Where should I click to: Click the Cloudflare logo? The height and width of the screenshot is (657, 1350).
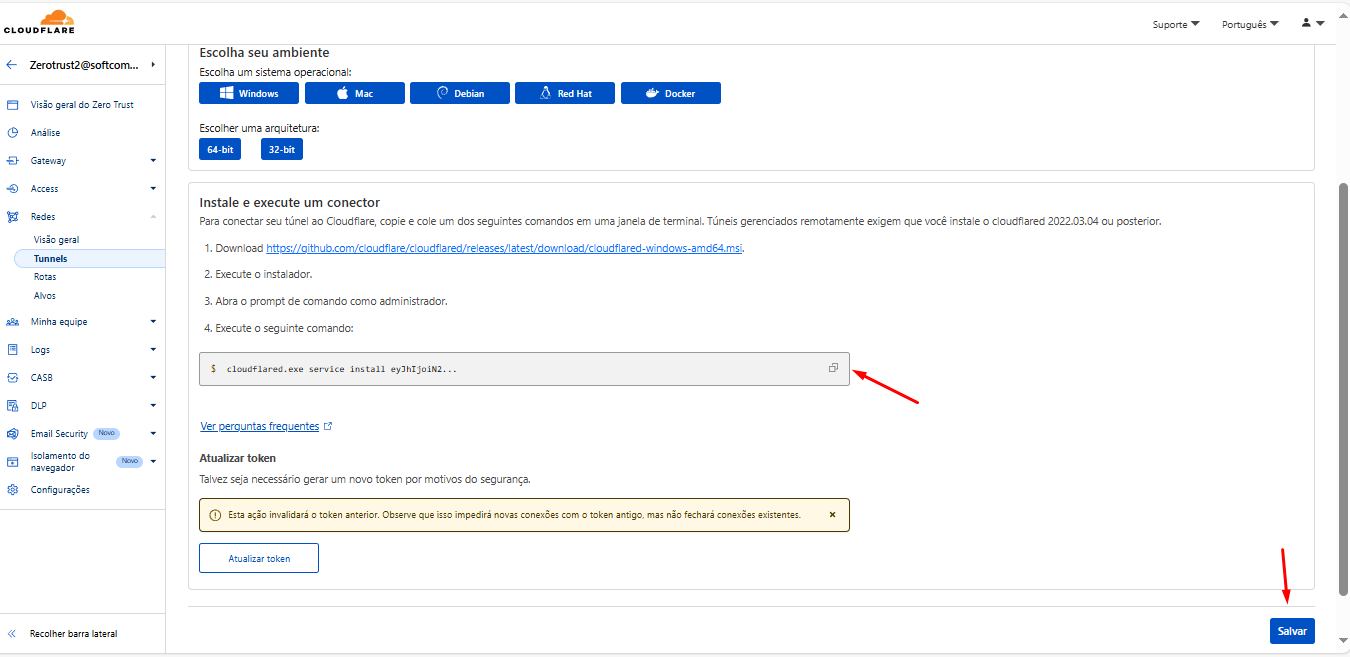(x=39, y=22)
